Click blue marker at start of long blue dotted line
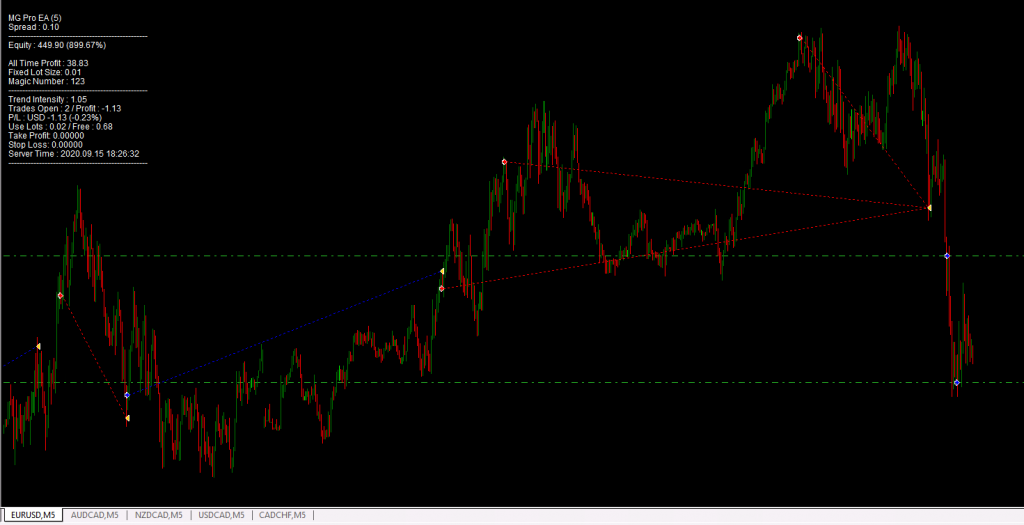This screenshot has height=525, width=1024. tap(127, 395)
